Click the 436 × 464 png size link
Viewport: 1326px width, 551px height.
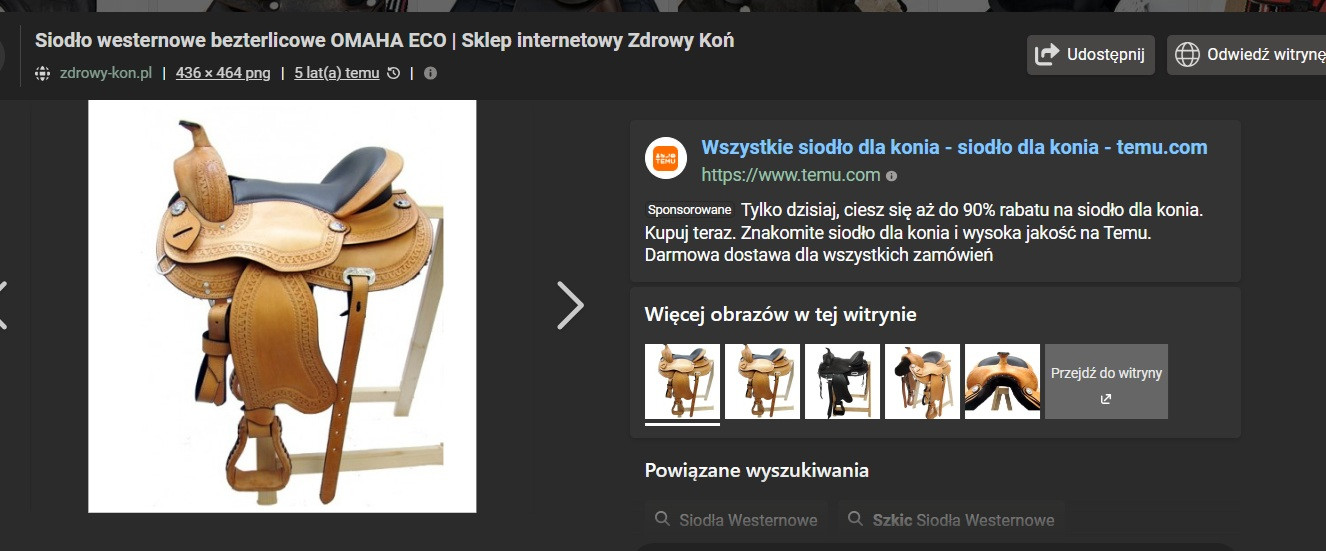point(223,73)
